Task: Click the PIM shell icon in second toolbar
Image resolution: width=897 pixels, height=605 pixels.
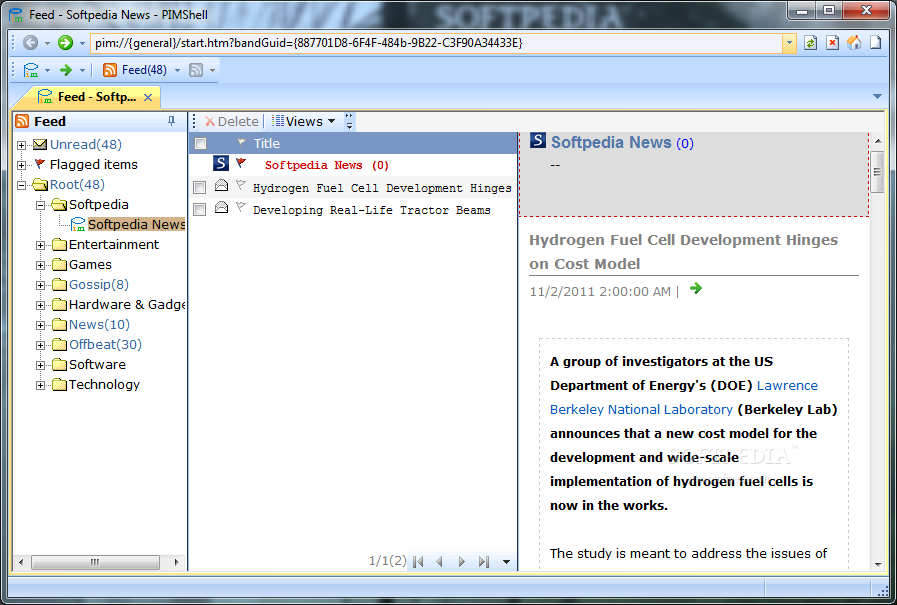Action: [31, 70]
